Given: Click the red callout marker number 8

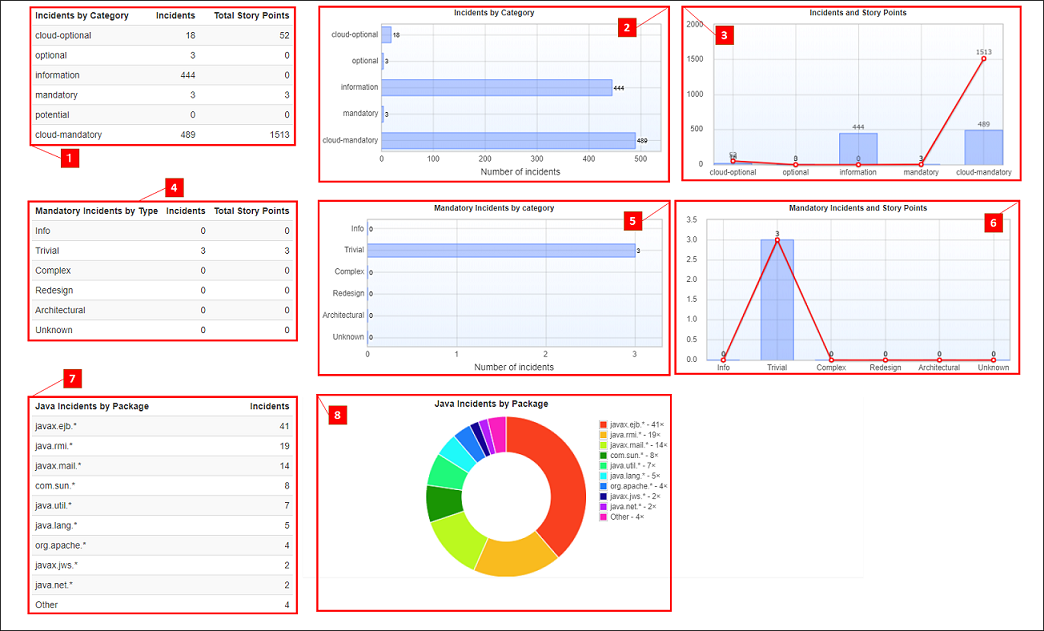Looking at the screenshot, I should click(x=337, y=414).
